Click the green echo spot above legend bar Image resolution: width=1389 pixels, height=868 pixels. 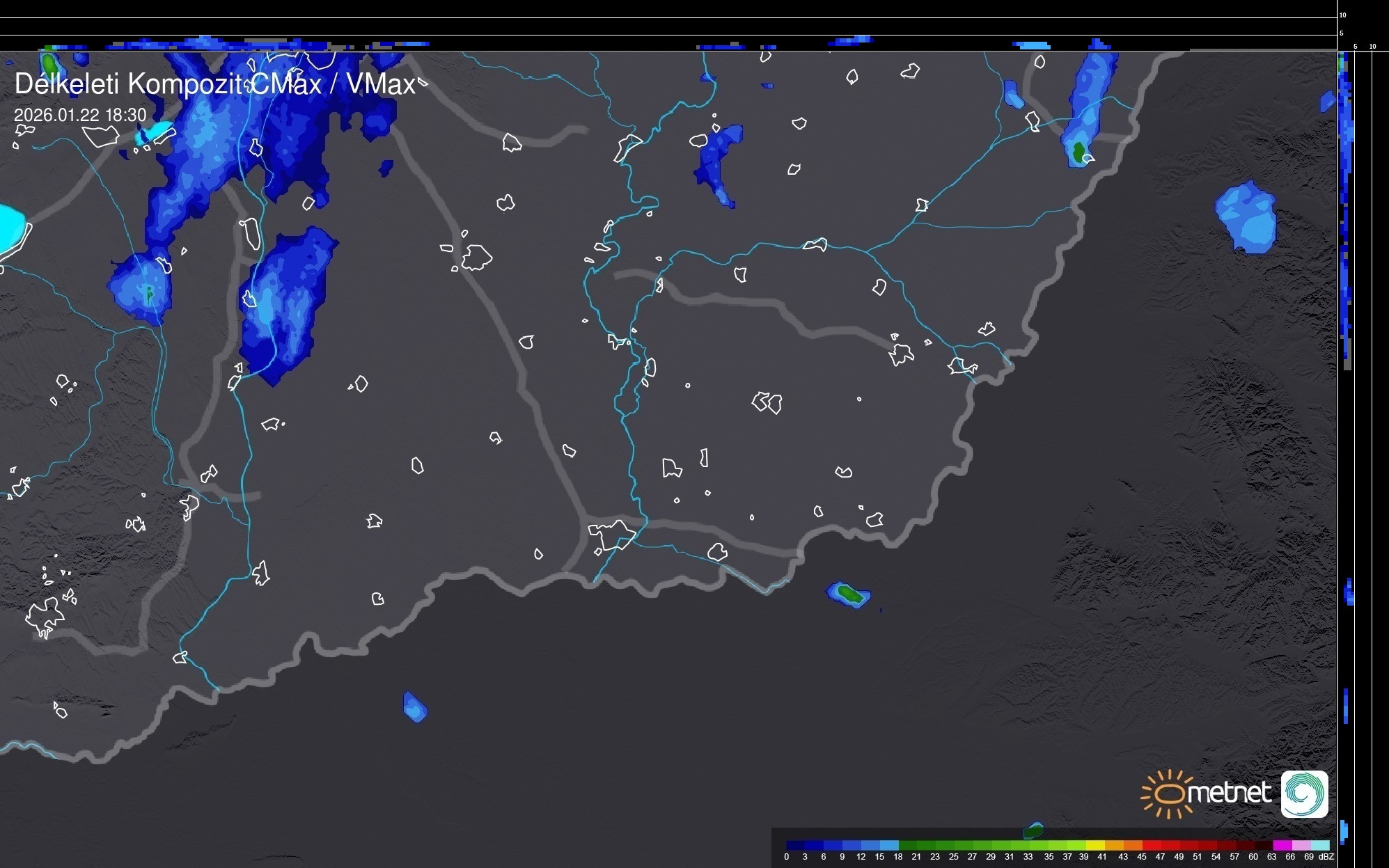click(1034, 830)
